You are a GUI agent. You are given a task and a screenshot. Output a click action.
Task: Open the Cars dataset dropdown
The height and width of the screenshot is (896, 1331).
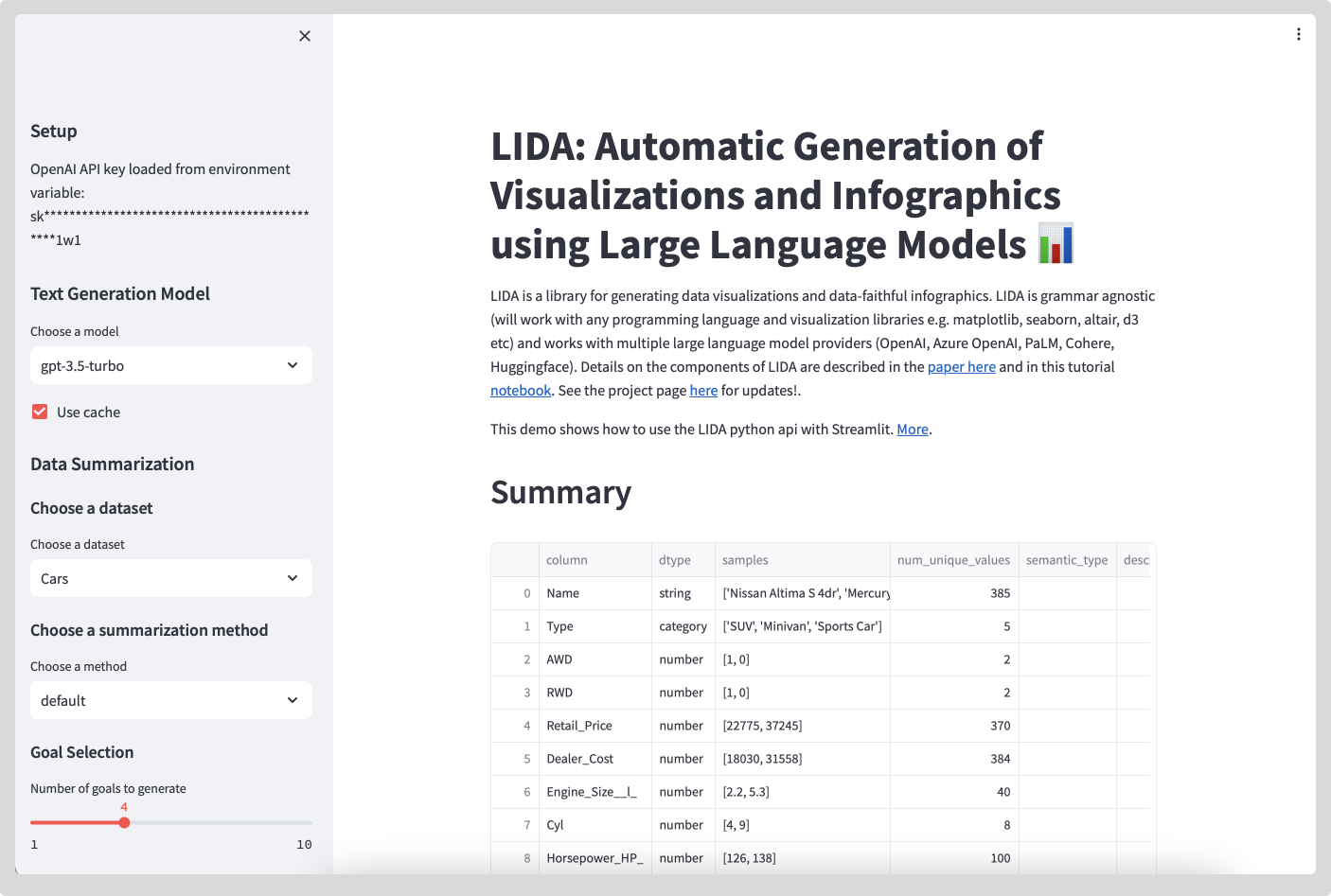[171, 578]
